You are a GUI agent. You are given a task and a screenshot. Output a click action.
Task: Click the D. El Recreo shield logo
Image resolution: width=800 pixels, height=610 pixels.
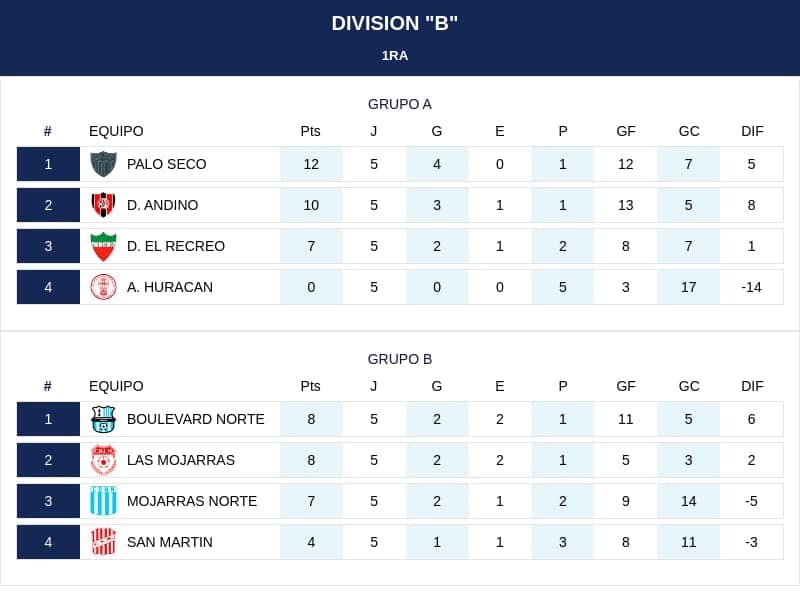[x=103, y=246]
